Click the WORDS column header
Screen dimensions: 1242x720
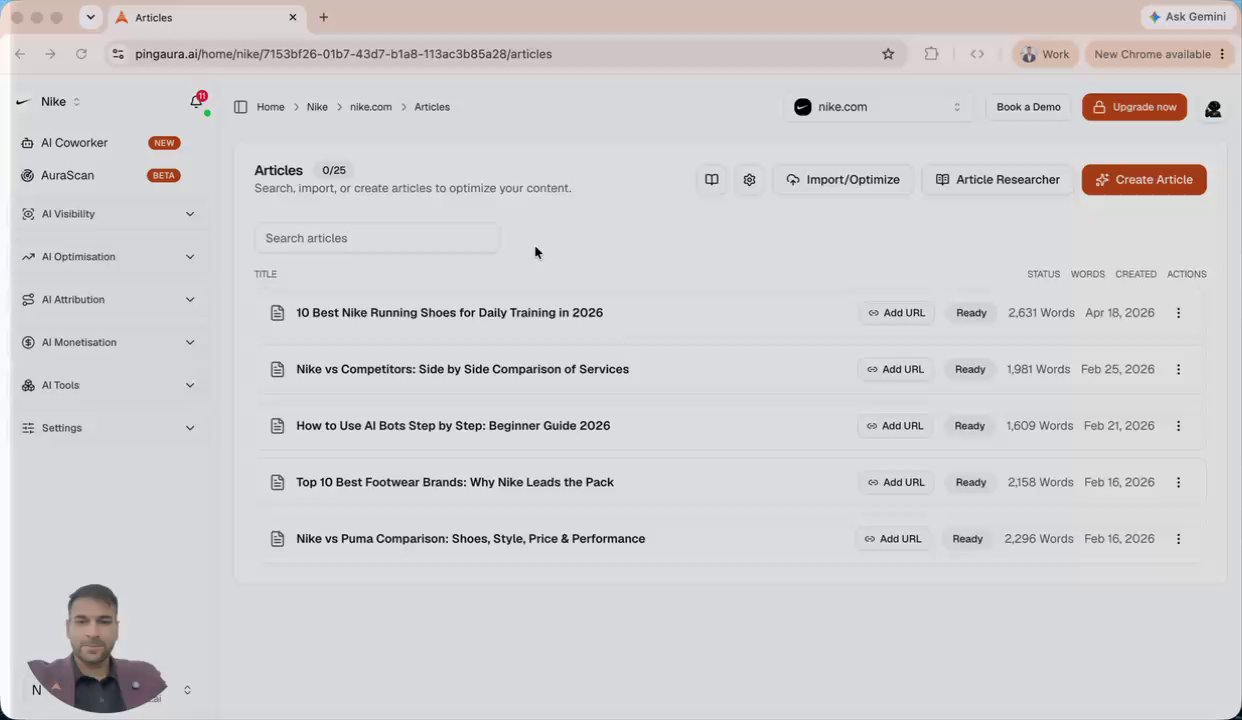1088,274
